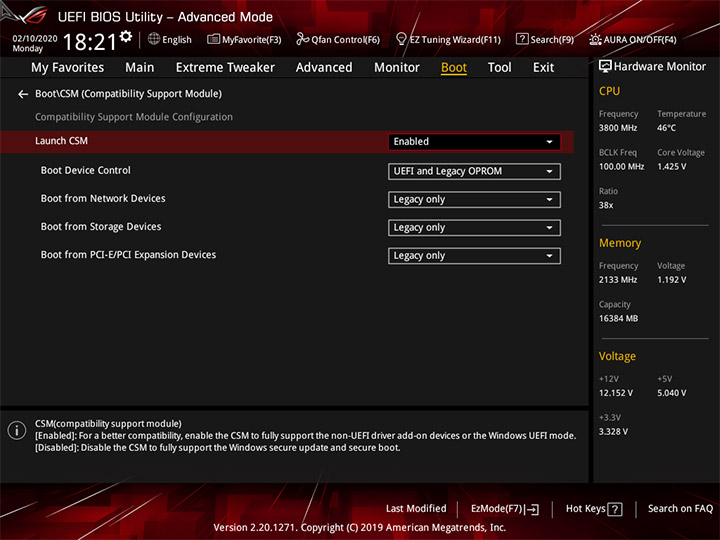Open Search on FAQ link
Image resolution: width=720 pixels, height=540 pixels.
coord(680,508)
